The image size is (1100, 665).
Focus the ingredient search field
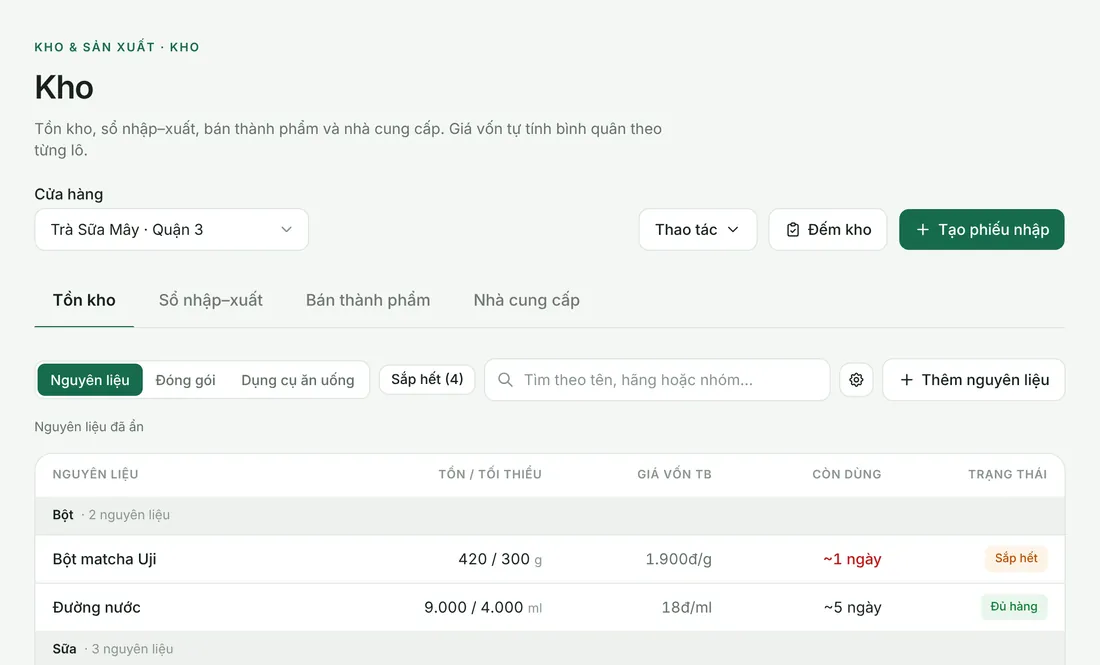[x=657, y=379]
